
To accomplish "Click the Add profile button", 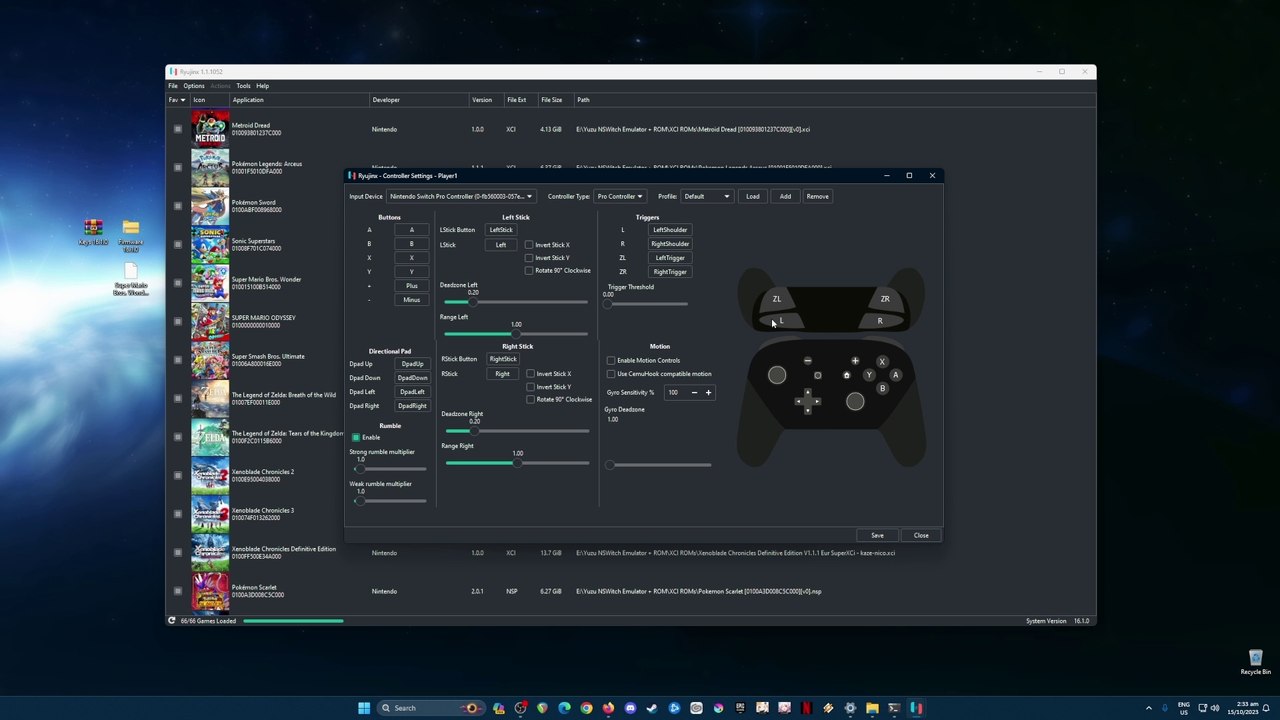I will (x=785, y=196).
